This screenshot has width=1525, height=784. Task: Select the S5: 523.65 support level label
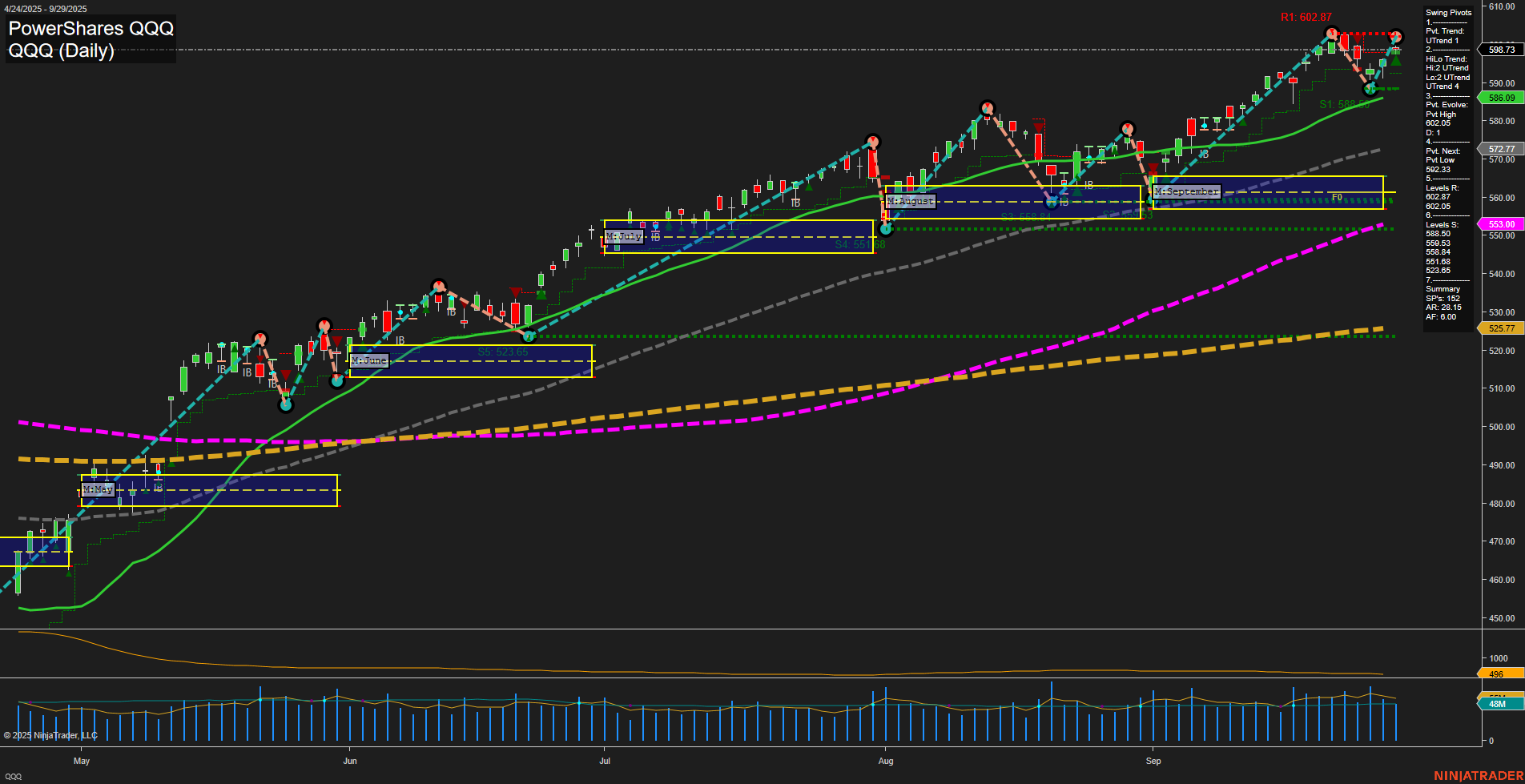click(502, 352)
